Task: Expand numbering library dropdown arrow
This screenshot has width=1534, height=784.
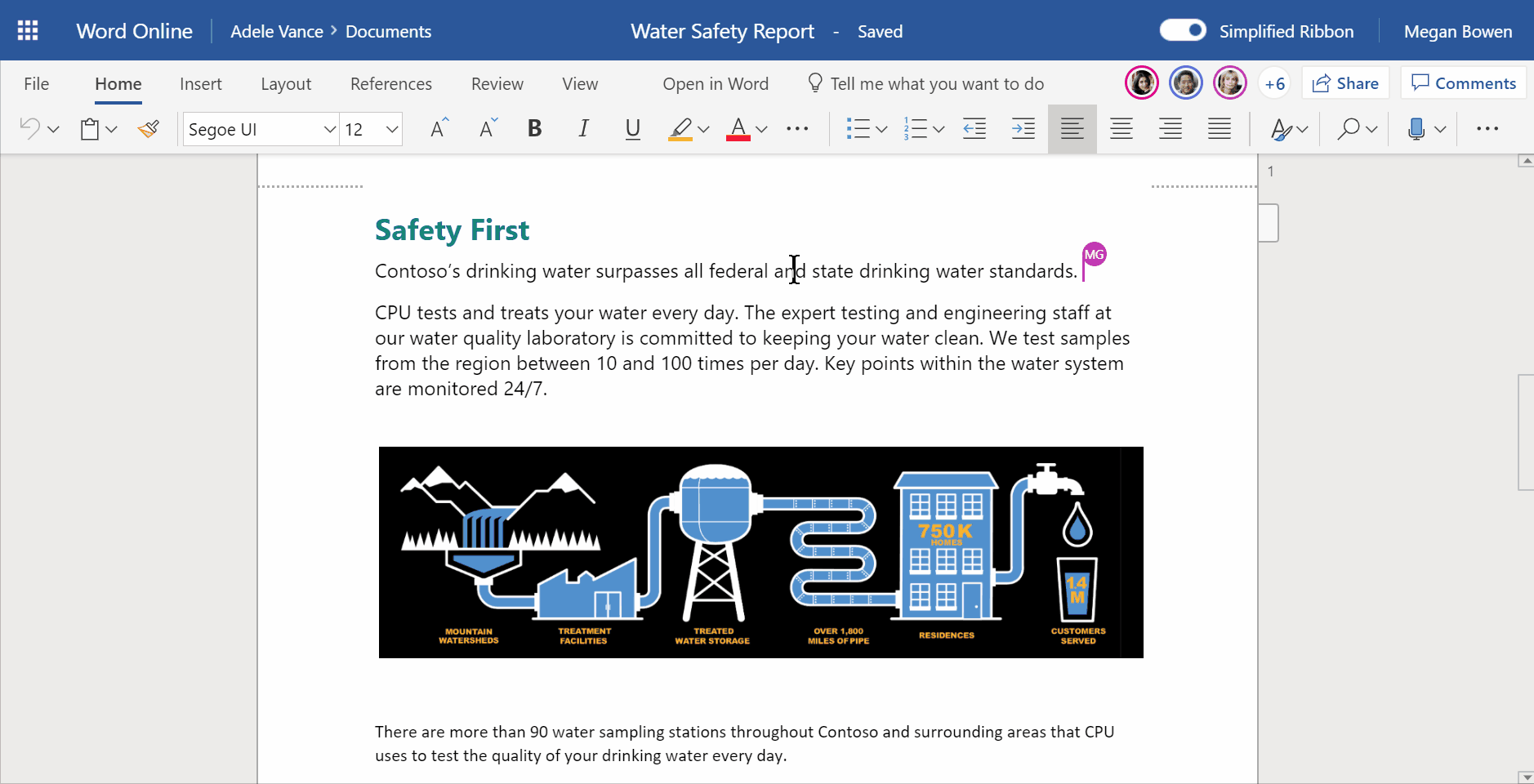Action: click(x=939, y=129)
